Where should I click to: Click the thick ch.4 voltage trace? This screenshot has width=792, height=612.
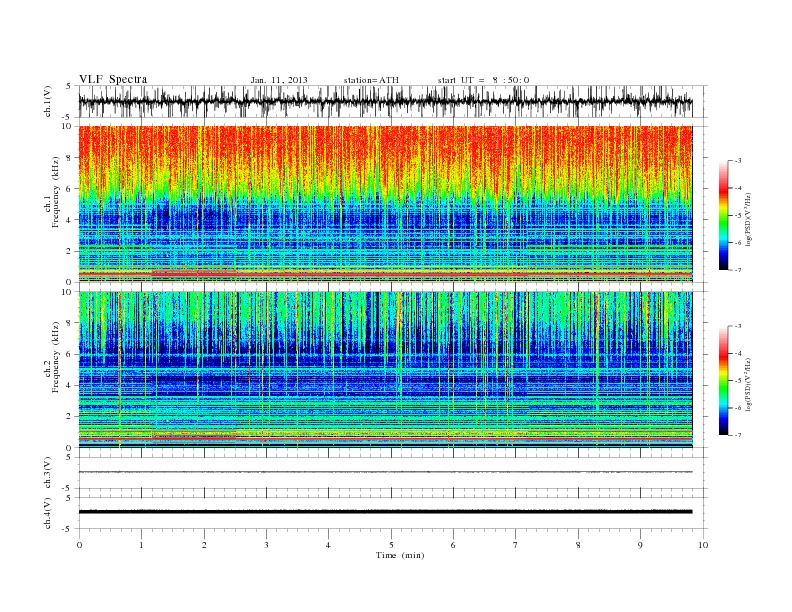coord(386,512)
